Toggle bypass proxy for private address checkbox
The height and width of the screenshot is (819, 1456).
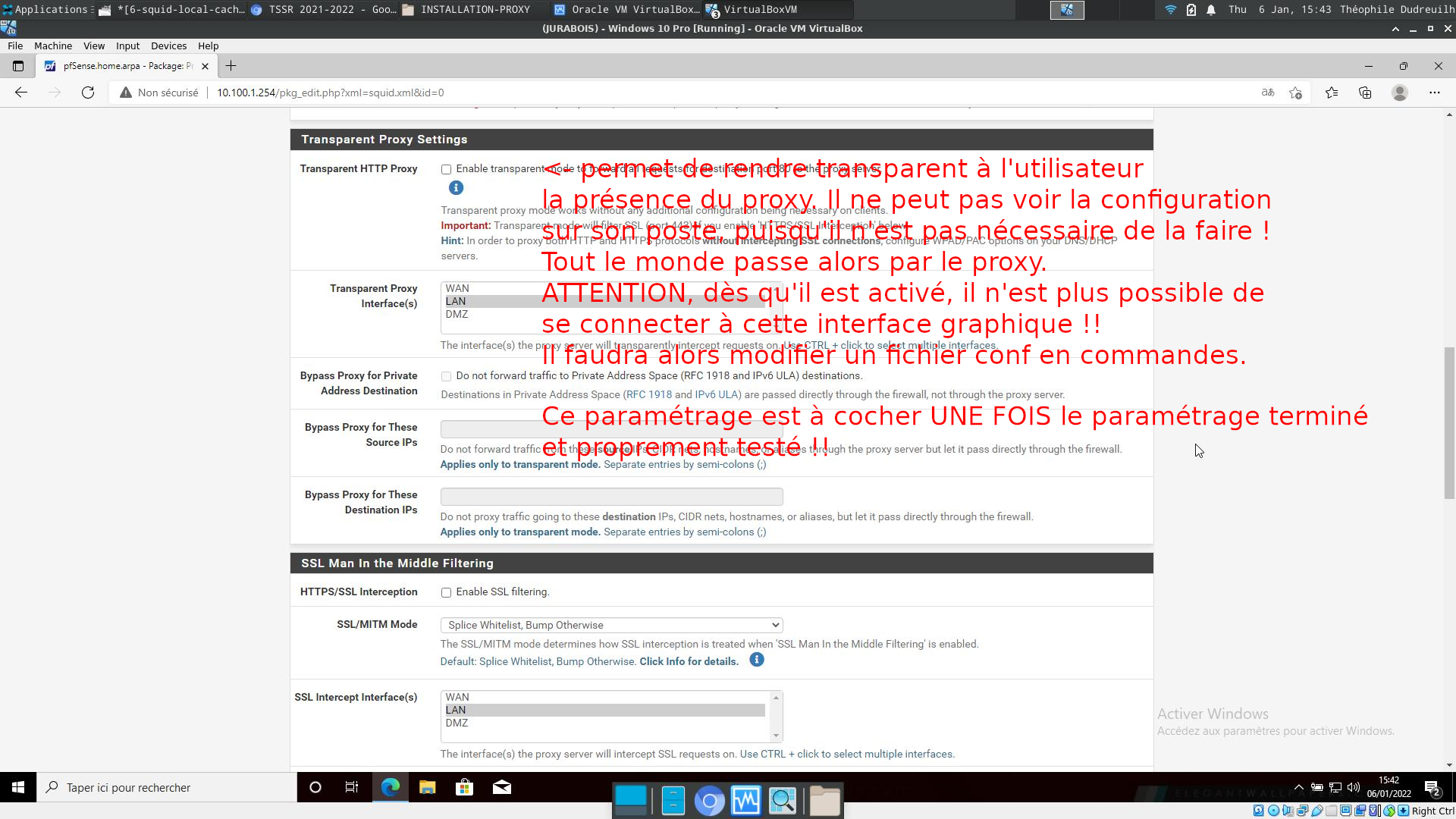[x=446, y=376]
